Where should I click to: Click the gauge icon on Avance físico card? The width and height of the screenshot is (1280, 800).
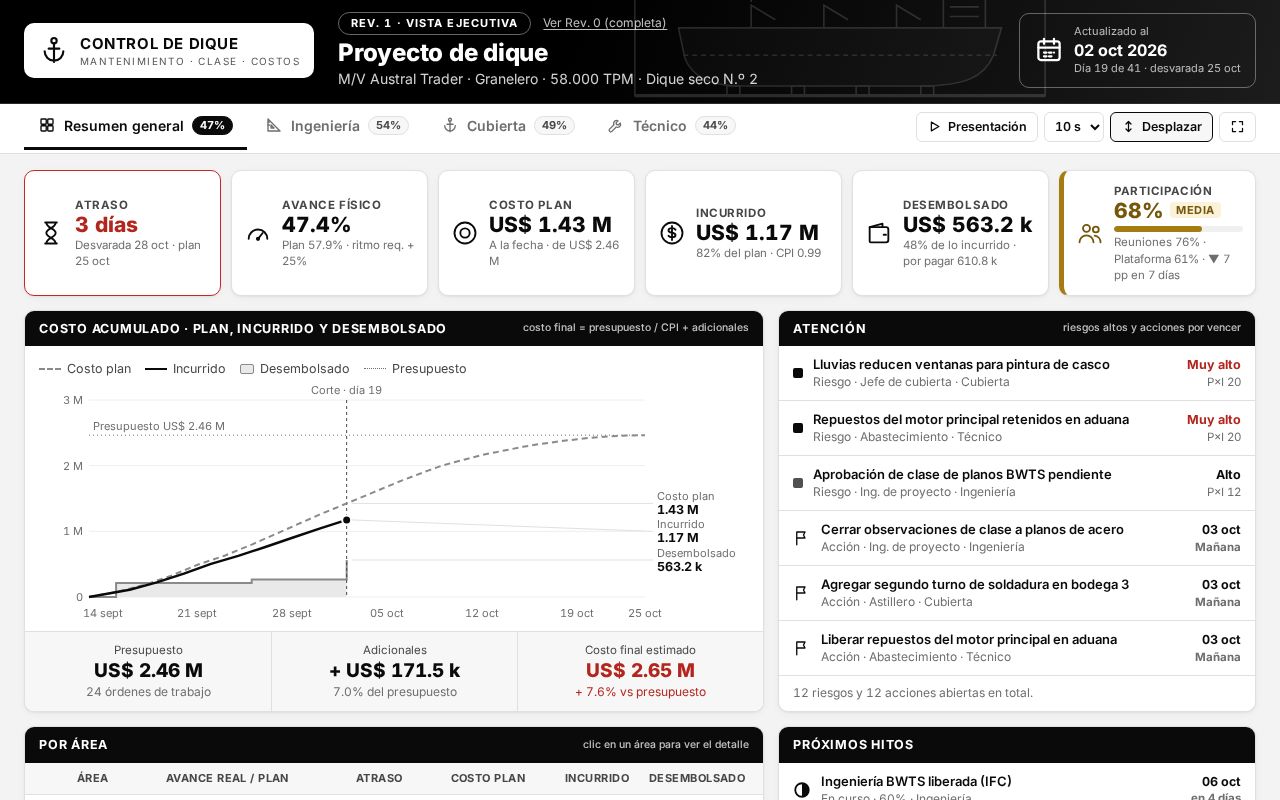pyautogui.click(x=258, y=233)
